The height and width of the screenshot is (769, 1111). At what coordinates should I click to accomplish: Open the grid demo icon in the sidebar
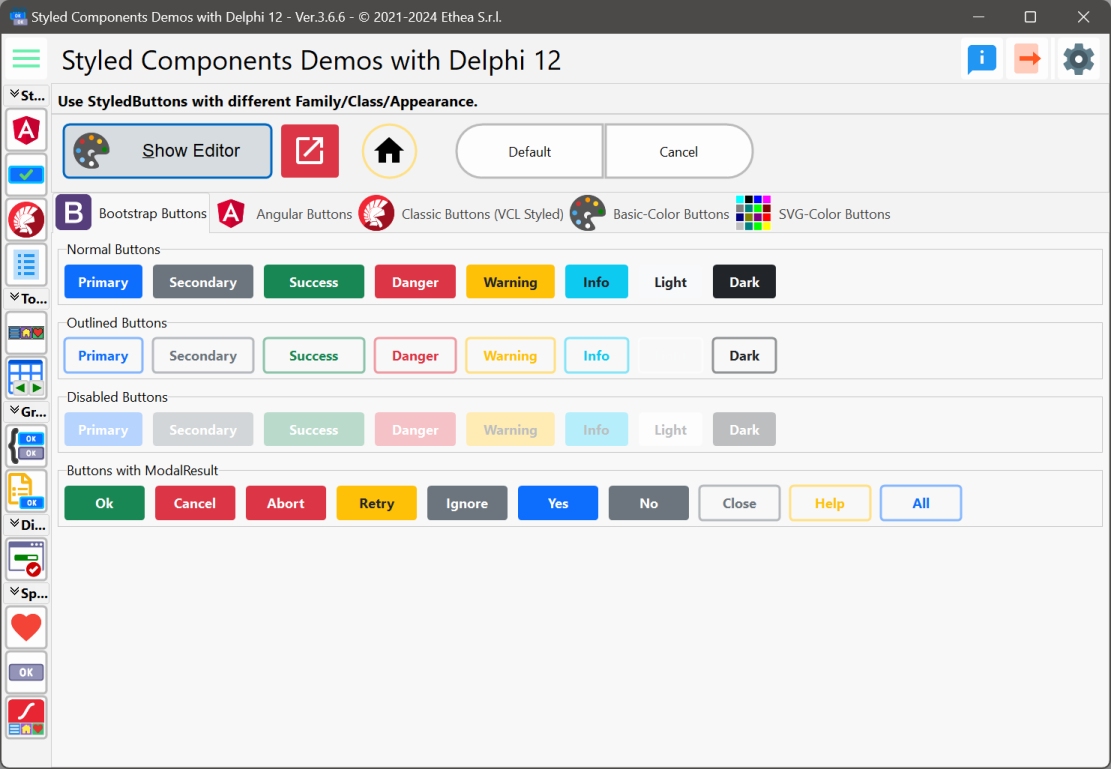[x=26, y=377]
